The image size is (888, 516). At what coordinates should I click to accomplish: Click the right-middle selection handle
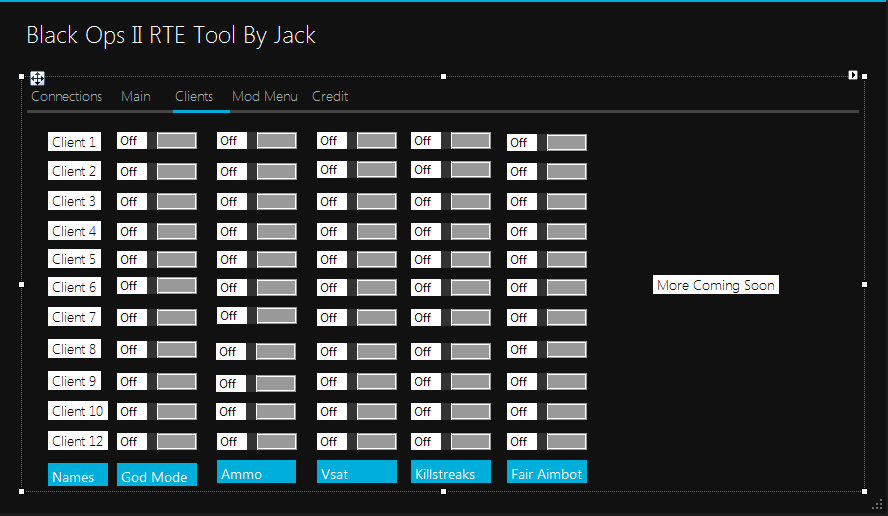click(864, 284)
